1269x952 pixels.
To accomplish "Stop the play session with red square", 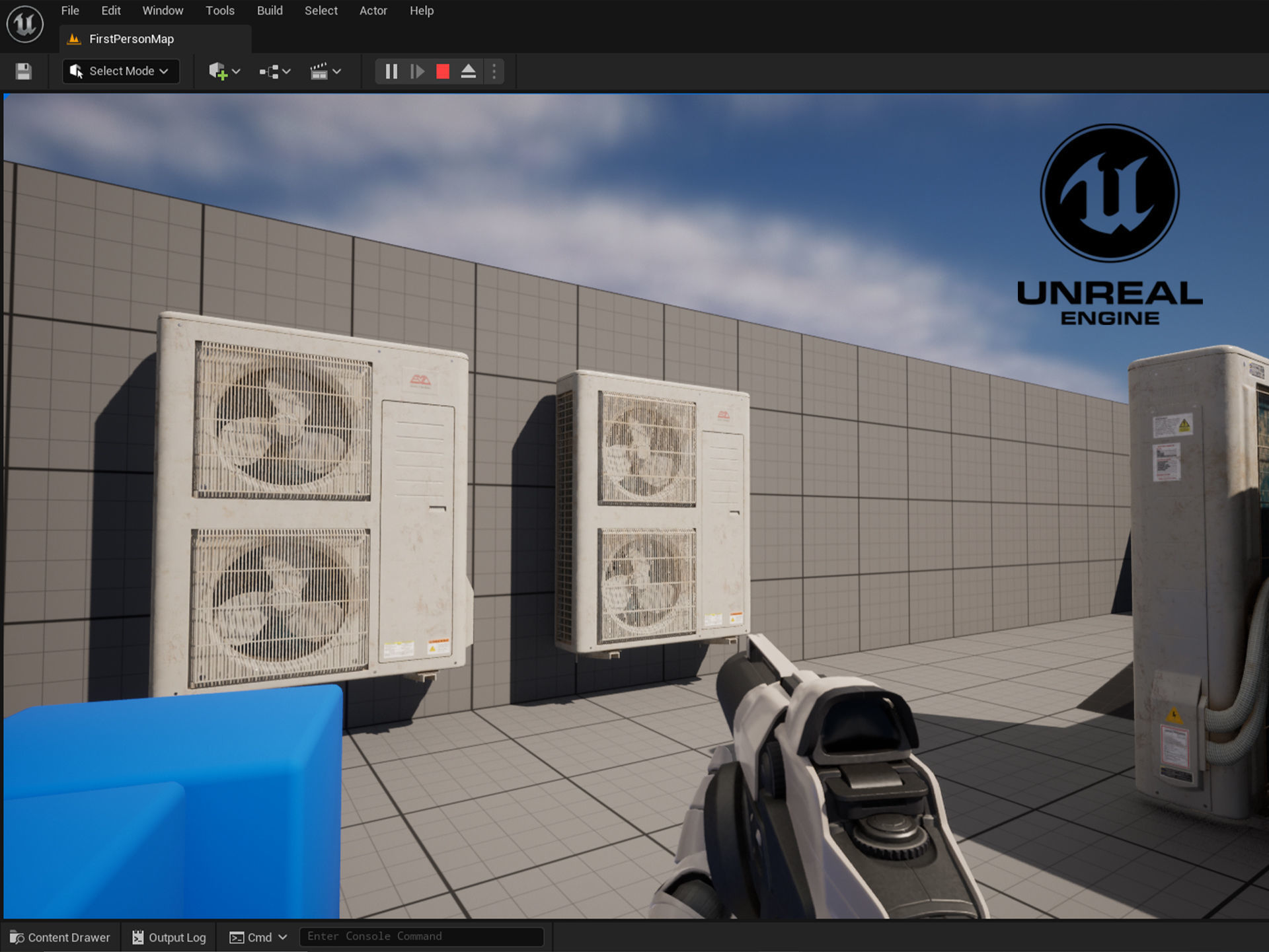I will tap(443, 71).
